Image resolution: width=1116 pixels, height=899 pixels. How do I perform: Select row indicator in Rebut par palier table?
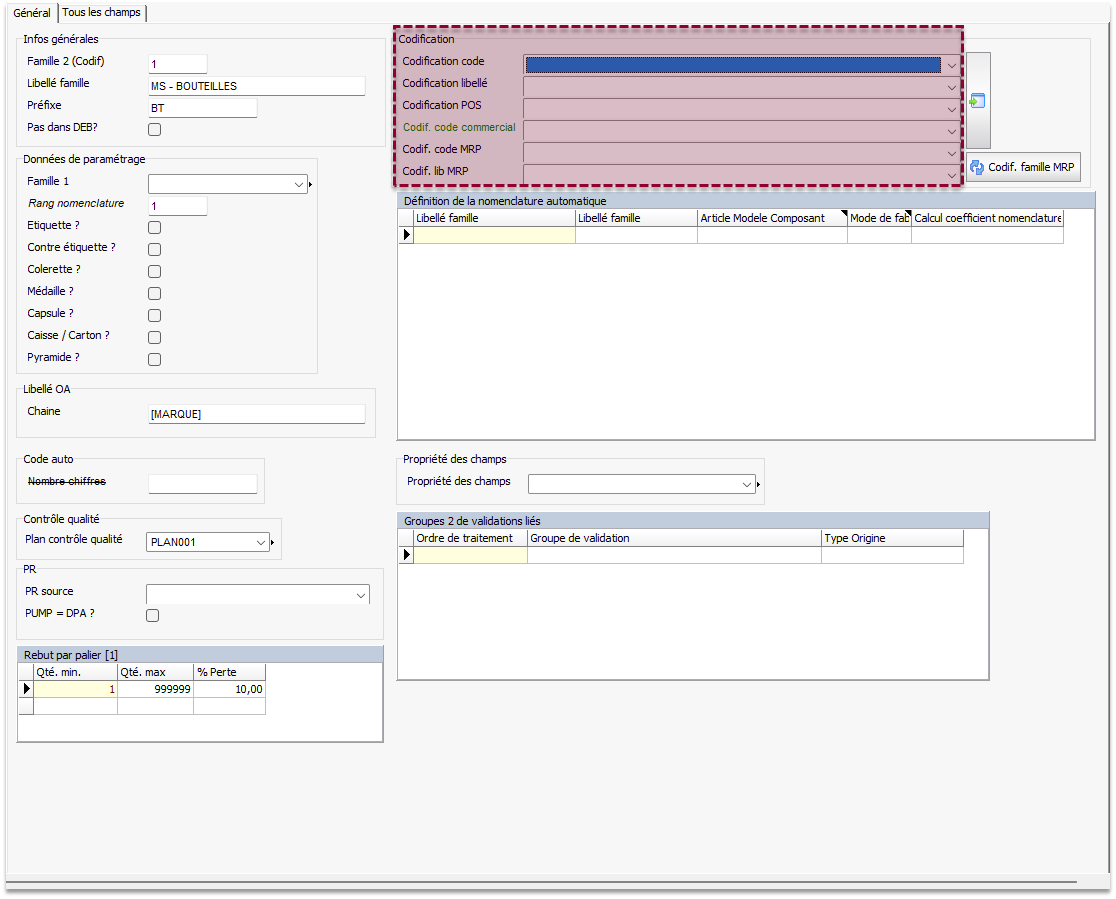[26, 689]
